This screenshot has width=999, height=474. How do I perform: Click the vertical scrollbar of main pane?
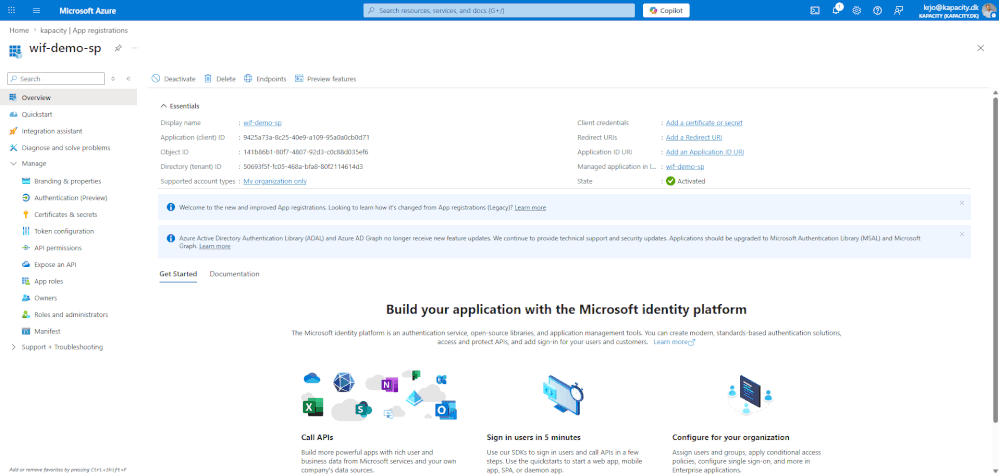coord(995,258)
